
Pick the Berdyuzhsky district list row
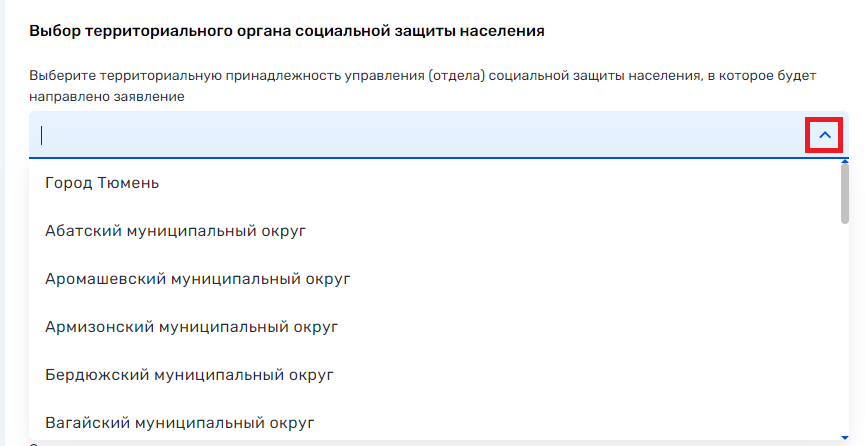tap(189, 375)
